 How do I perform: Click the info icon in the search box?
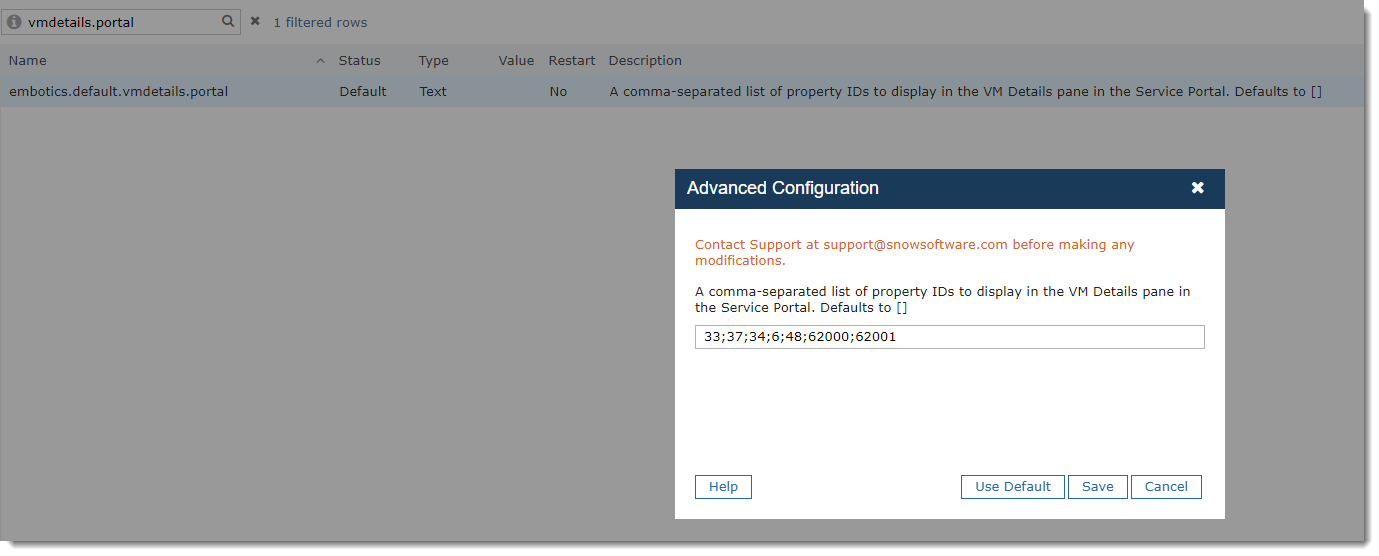[15, 22]
